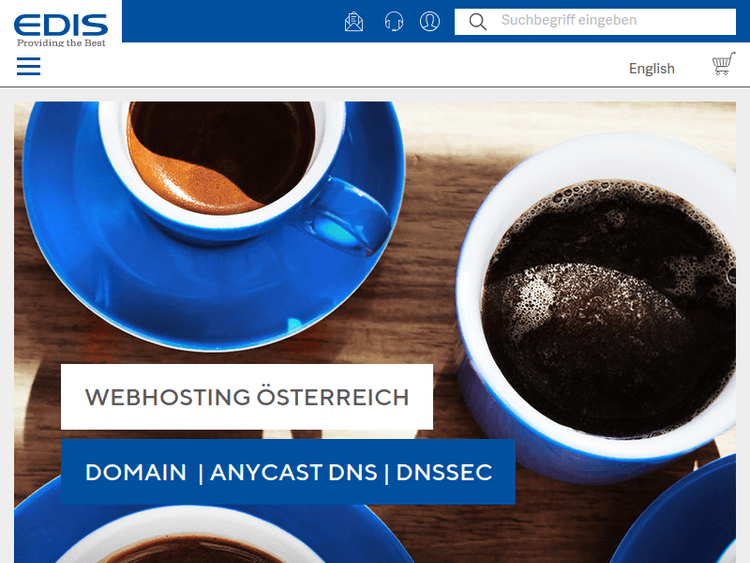View the shopping cart
The image size is (750, 563).
pos(724,64)
